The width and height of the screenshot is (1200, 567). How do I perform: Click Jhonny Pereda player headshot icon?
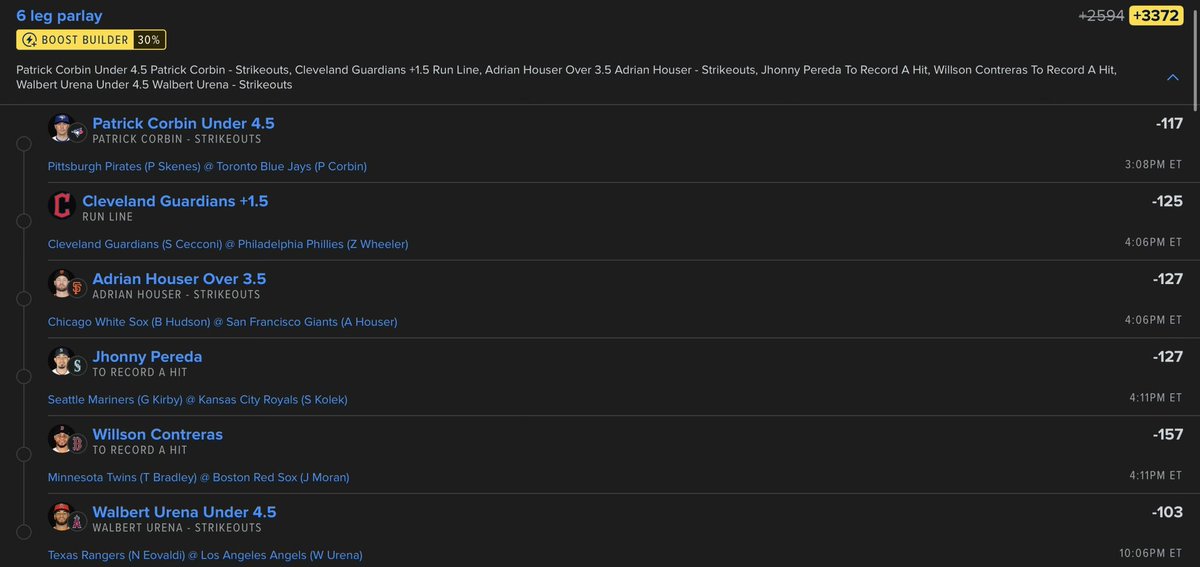point(62,361)
